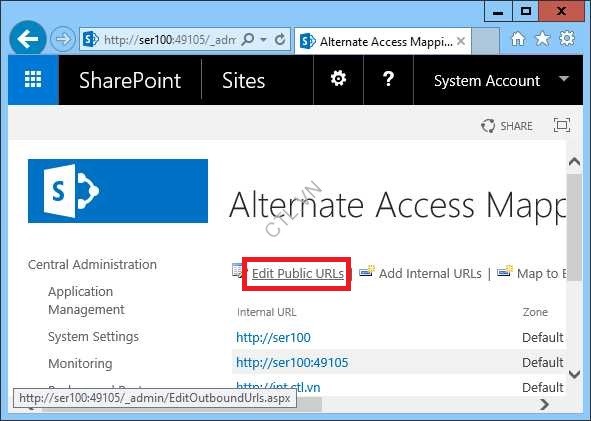The height and width of the screenshot is (421, 591).
Task: Open the SharePoint Settings gear menu
Action: [x=338, y=79]
